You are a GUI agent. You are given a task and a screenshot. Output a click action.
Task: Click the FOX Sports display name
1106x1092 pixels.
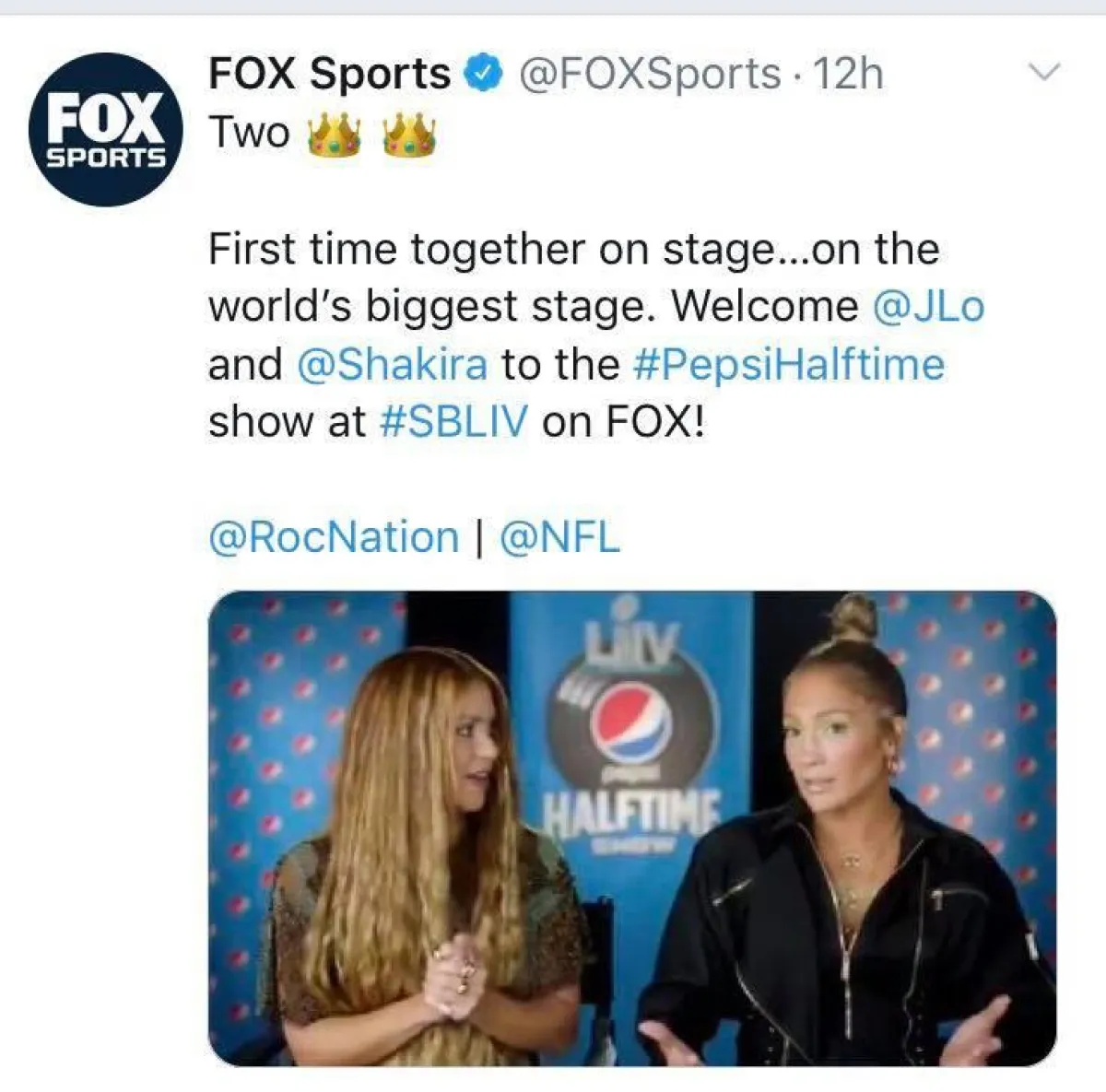[x=329, y=74]
